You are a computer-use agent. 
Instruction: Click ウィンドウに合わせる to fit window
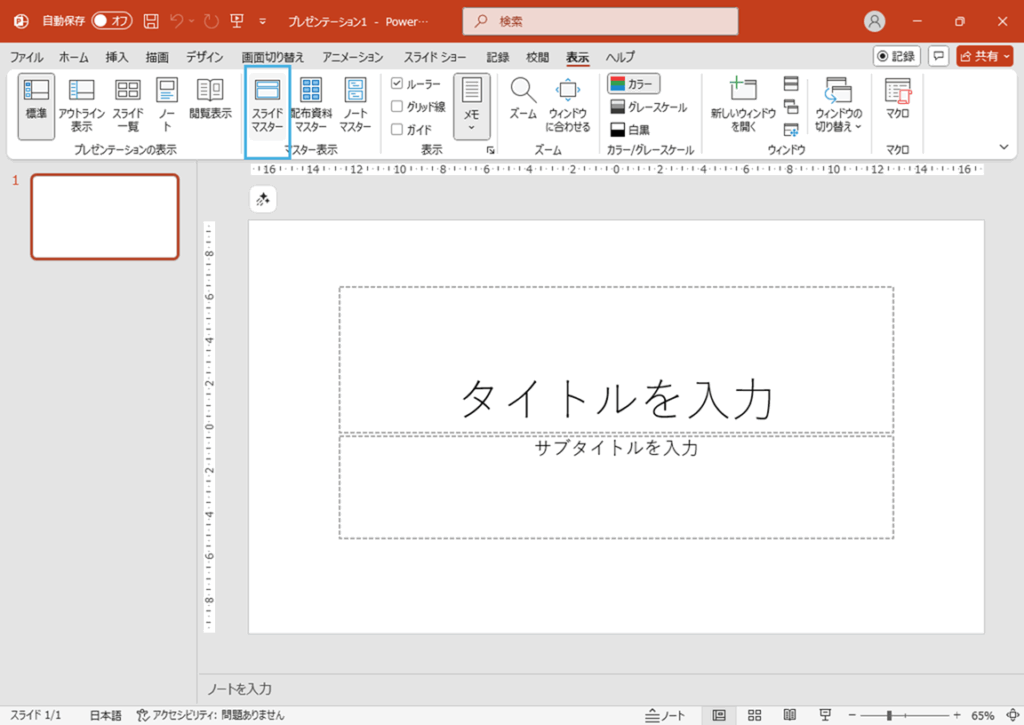(568, 104)
